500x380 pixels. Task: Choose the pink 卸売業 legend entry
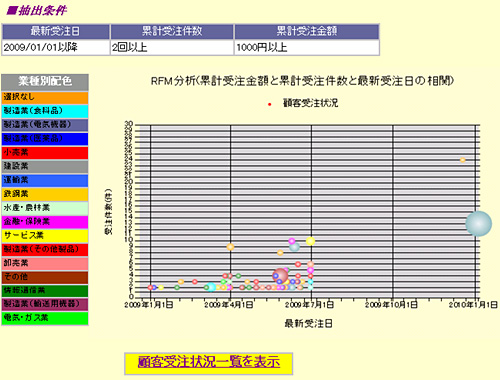45,263
